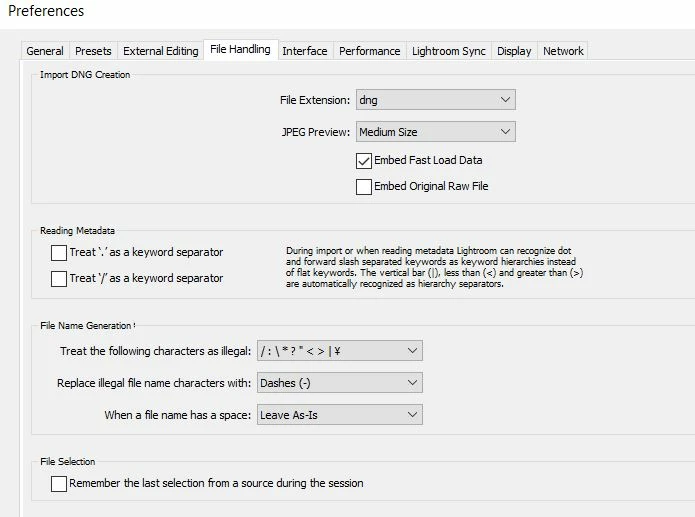Select the File Handling tab
695x517 pixels.
click(x=240, y=49)
